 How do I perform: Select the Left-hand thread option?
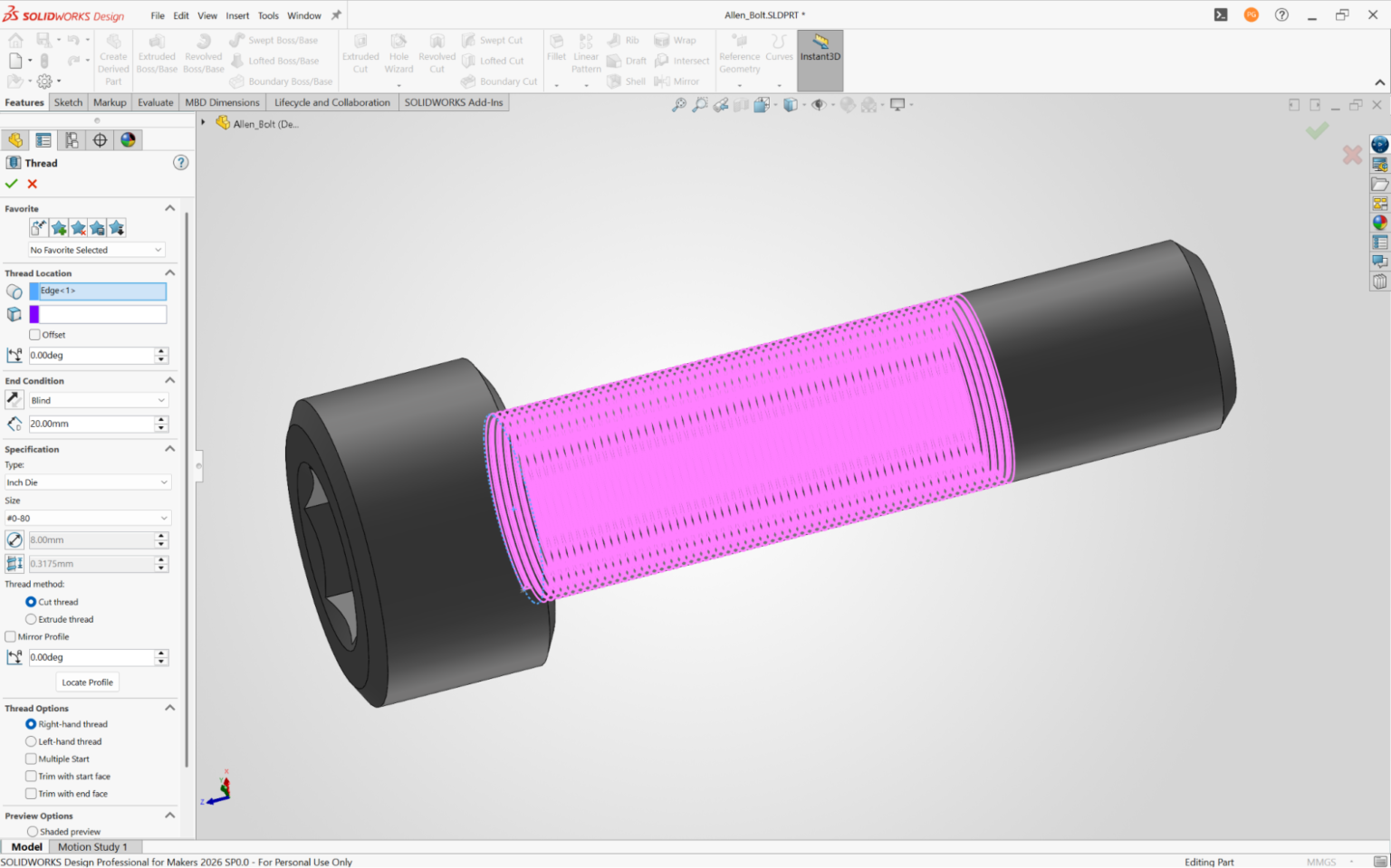click(x=31, y=741)
